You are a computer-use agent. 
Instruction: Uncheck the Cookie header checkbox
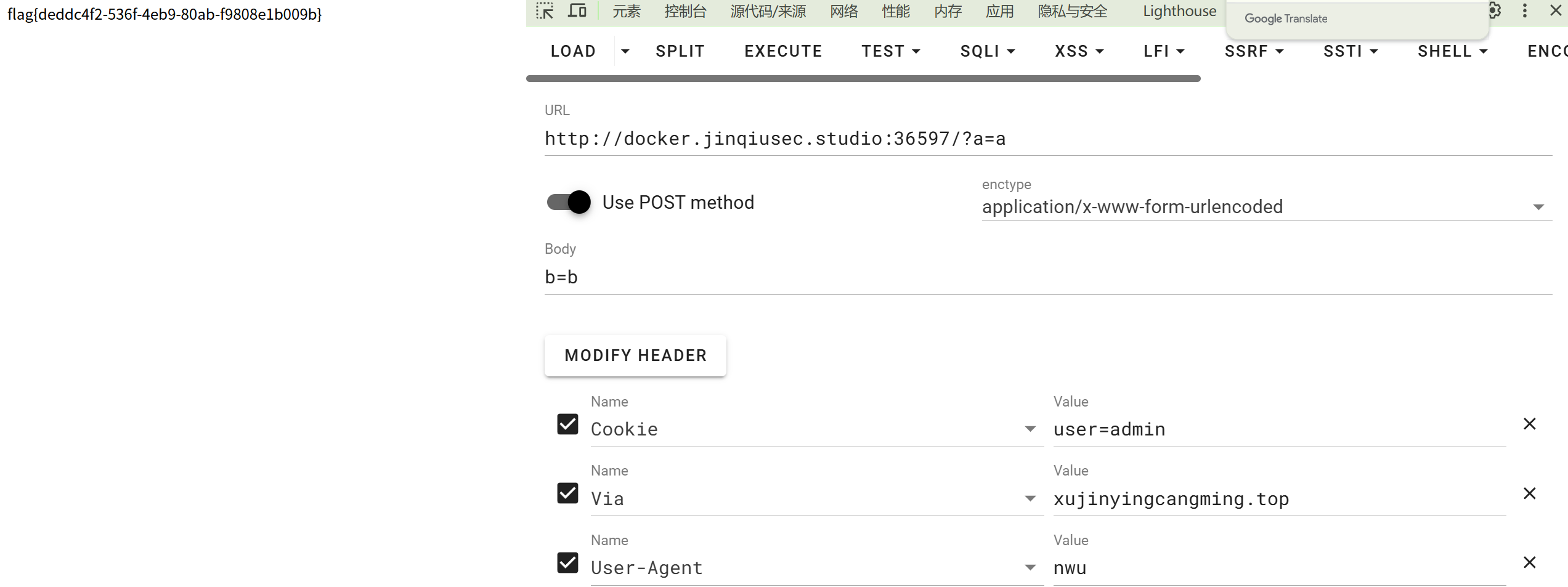[567, 424]
